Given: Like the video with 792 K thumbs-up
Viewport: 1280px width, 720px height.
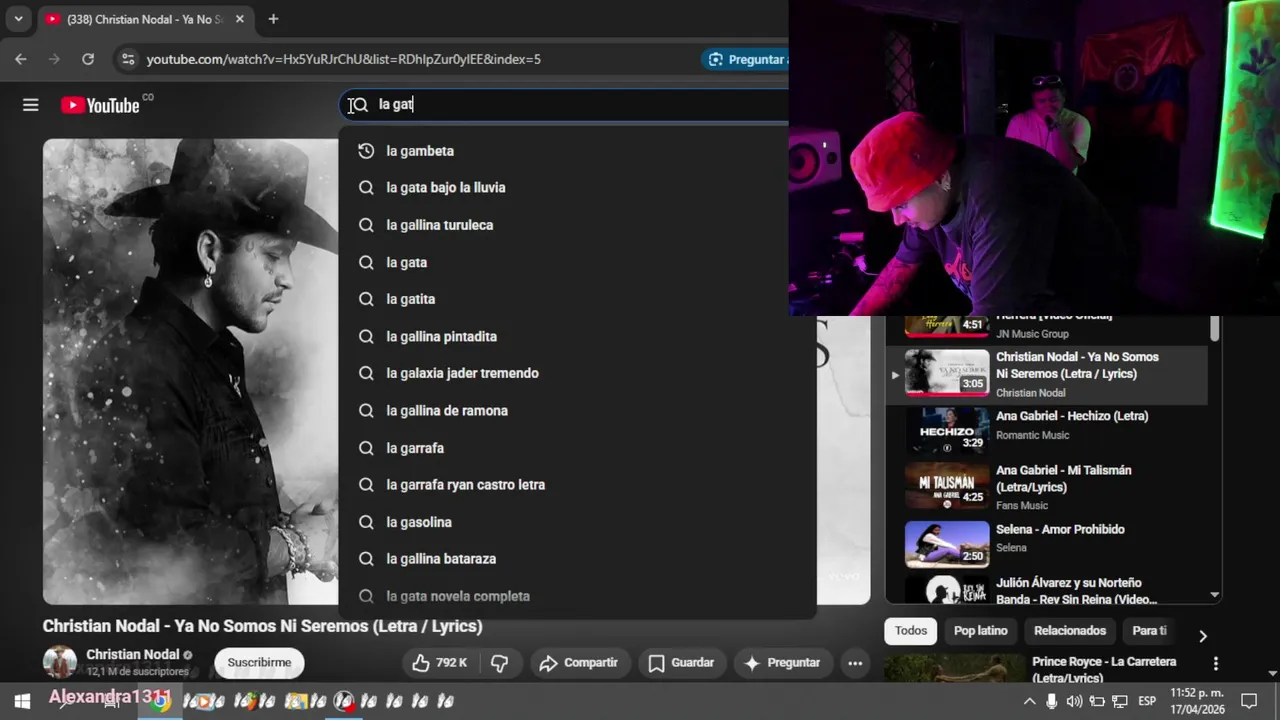Looking at the screenshot, I should tap(440, 663).
